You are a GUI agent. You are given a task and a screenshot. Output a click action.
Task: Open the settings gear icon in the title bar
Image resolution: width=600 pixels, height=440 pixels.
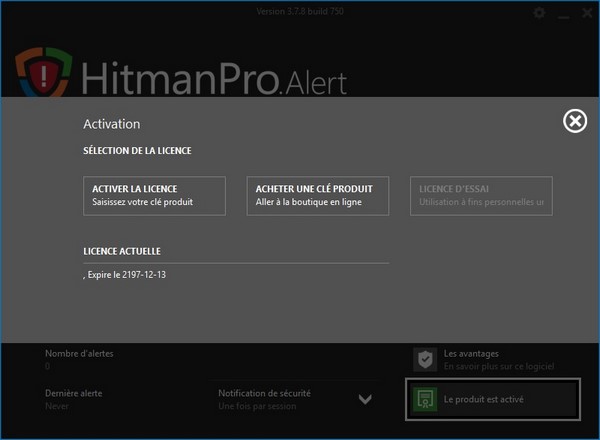pos(539,13)
